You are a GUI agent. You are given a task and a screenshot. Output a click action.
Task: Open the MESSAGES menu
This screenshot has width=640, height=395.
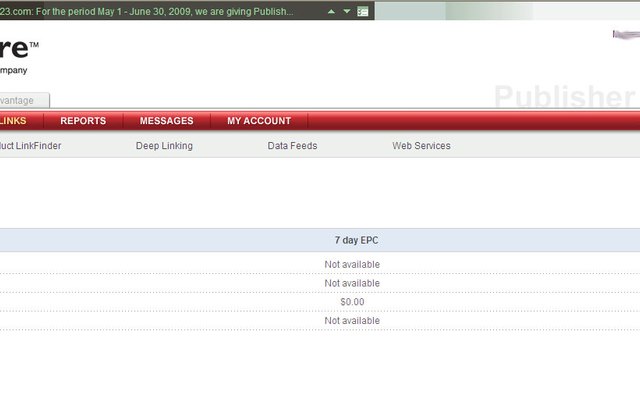[x=167, y=121]
